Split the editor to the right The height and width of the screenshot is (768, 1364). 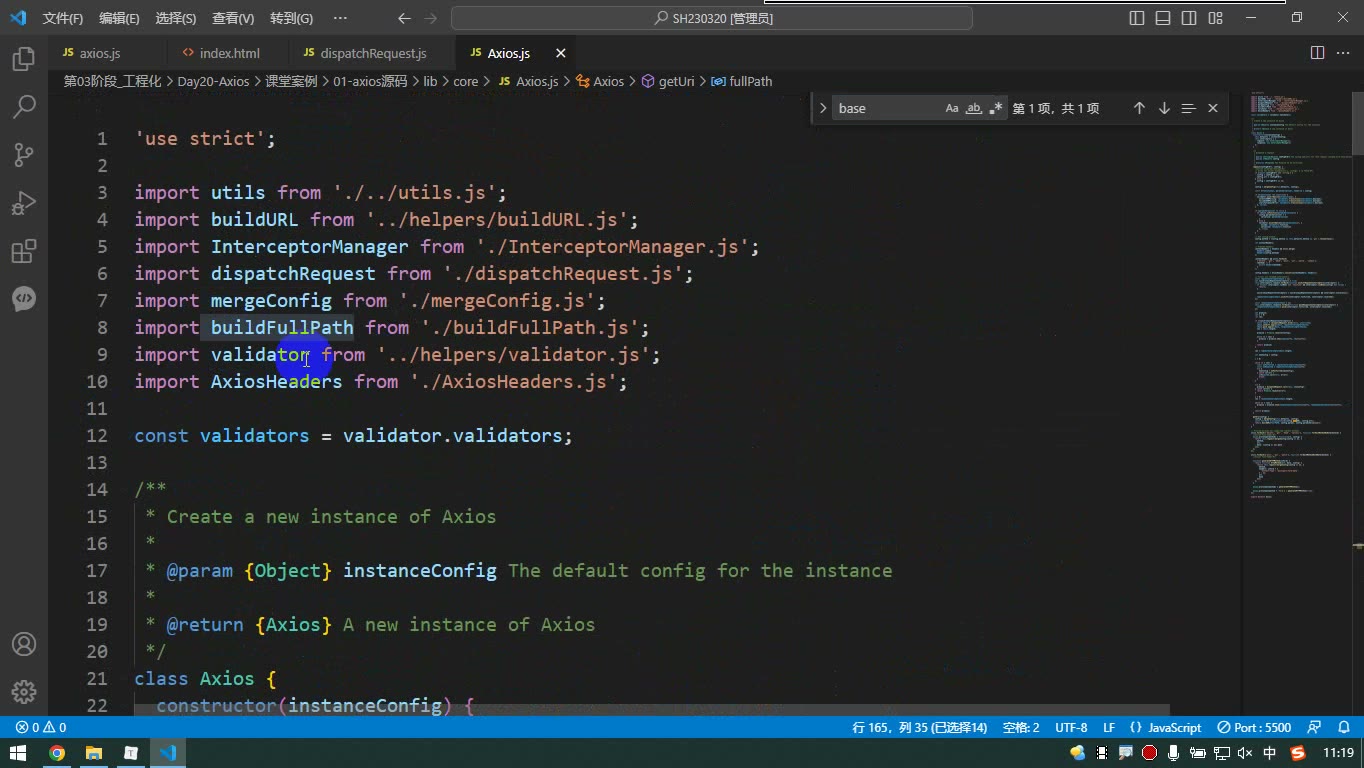[x=1318, y=53]
